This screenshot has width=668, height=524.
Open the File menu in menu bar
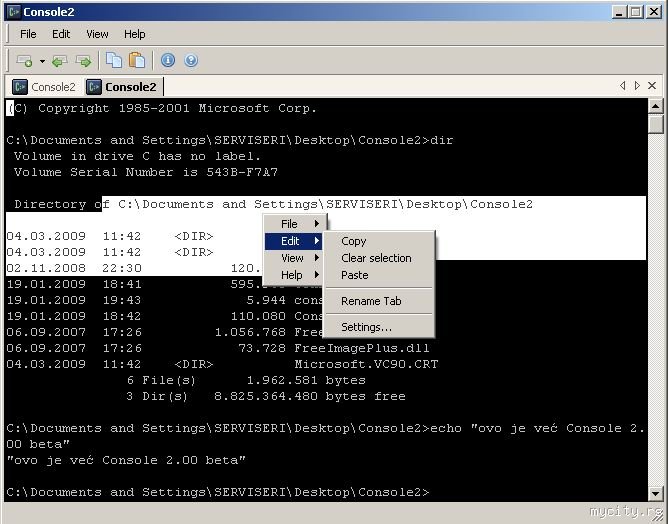[x=28, y=34]
